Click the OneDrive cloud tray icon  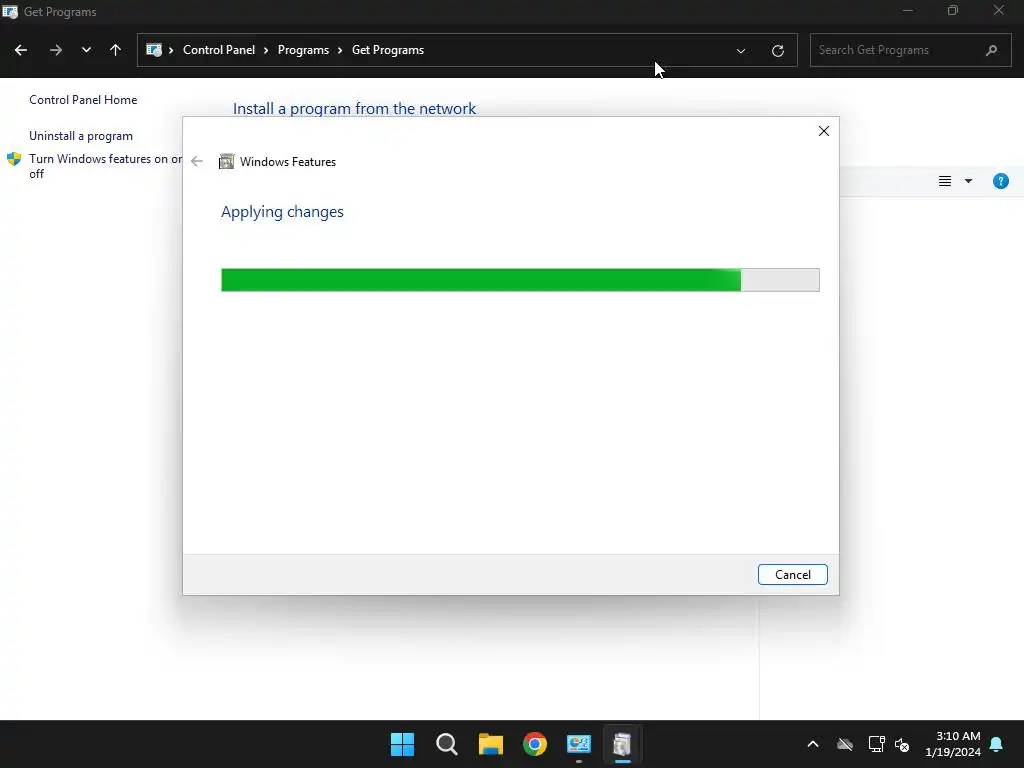click(844, 744)
